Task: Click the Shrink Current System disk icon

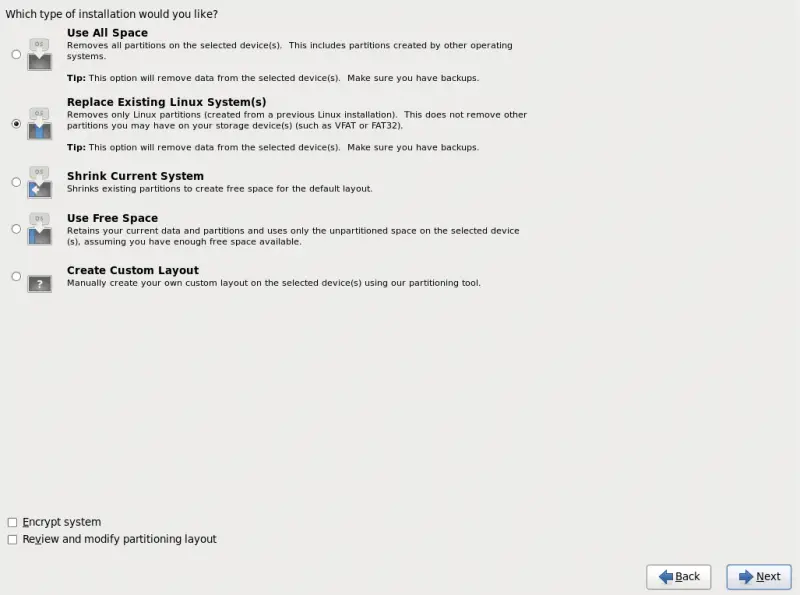Action: click(x=39, y=182)
